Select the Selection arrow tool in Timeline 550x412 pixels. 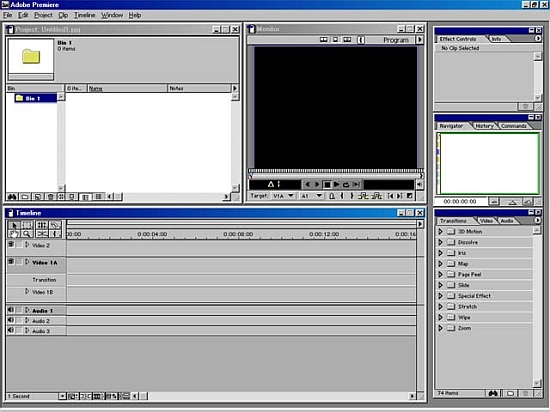pos(14,225)
